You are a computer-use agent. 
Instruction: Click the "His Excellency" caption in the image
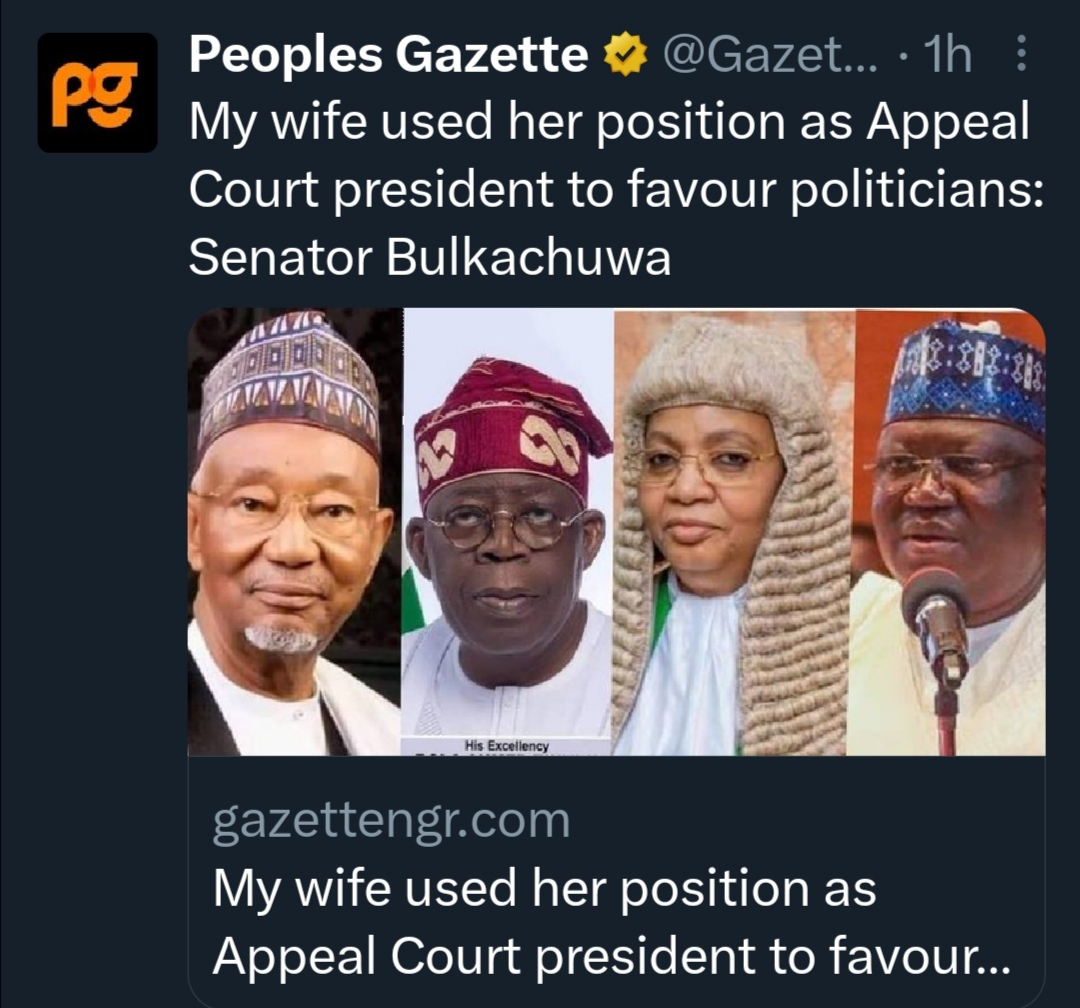click(x=507, y=745)
